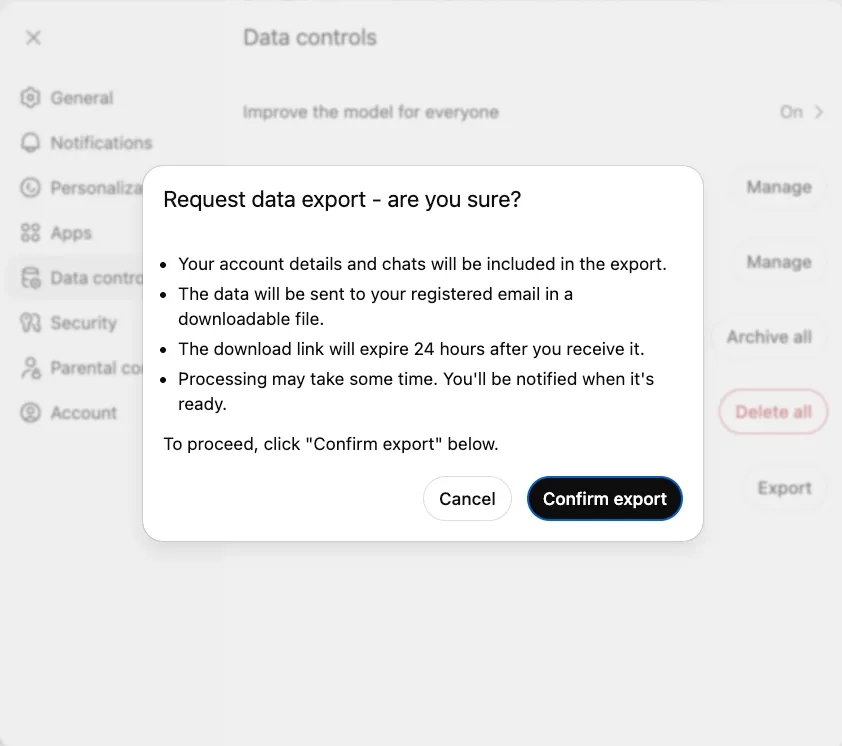Open Personalization icon in sidebar
This screenshot has height=746, width=842.
click(31, 187)
